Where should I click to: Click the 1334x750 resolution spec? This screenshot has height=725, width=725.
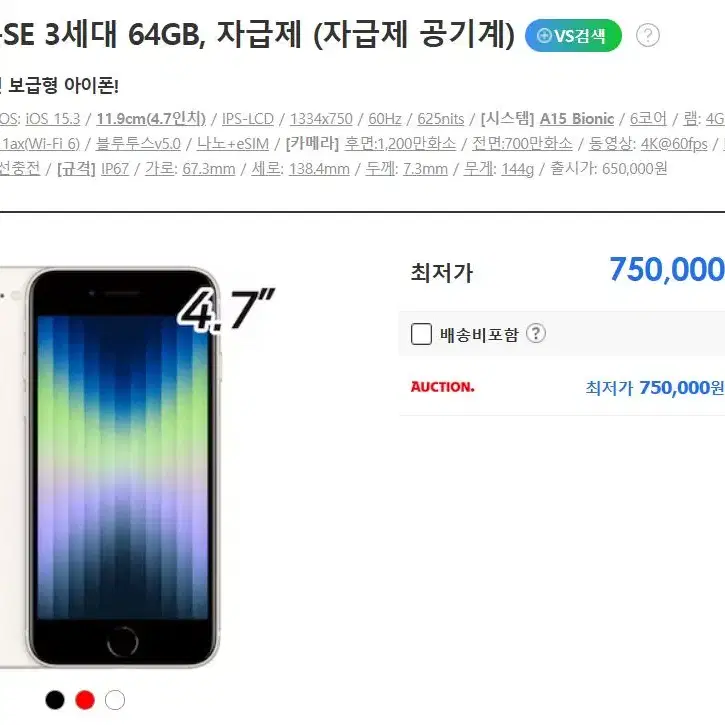[x=321, y=119]
